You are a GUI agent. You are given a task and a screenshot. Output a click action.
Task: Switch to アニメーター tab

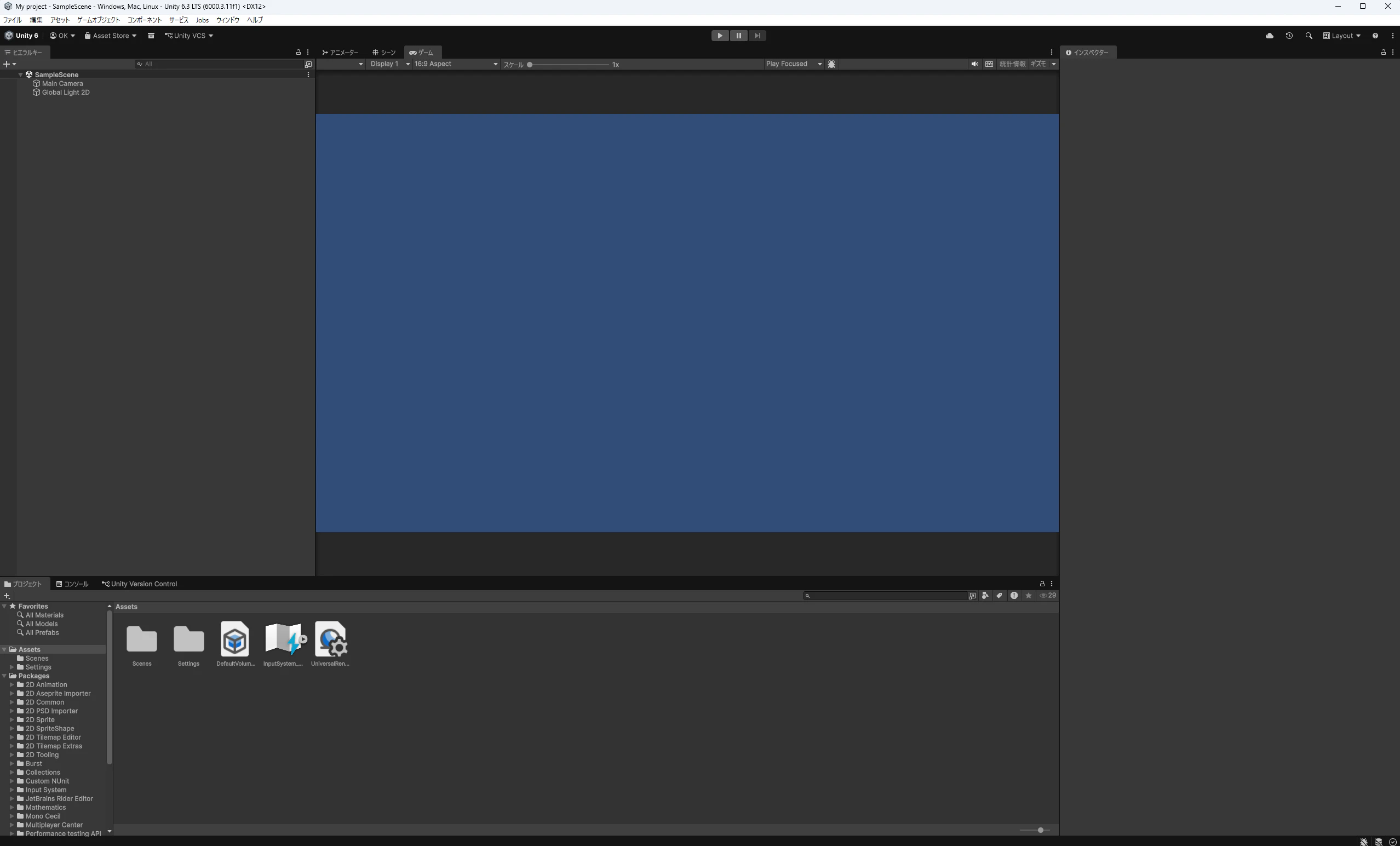(x=340, y=52)
